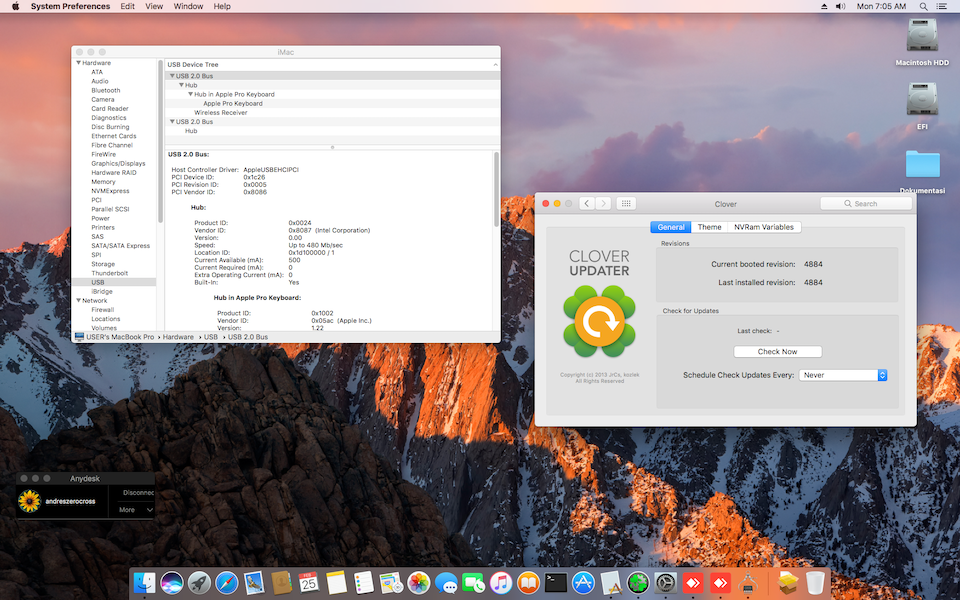This screenshot has height=600, width=960.
Task: Open the View menu
Action: 154,6
